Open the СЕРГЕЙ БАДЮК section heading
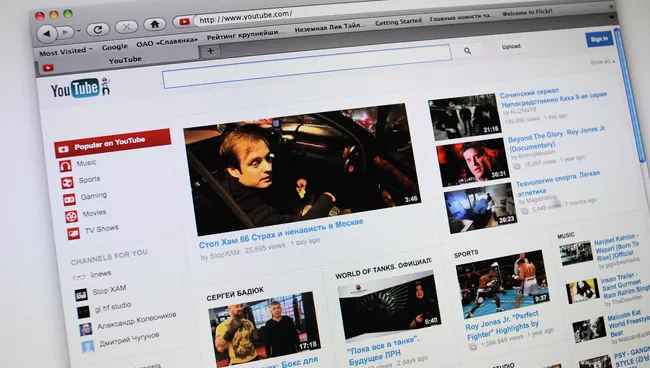 click(235, 294)
